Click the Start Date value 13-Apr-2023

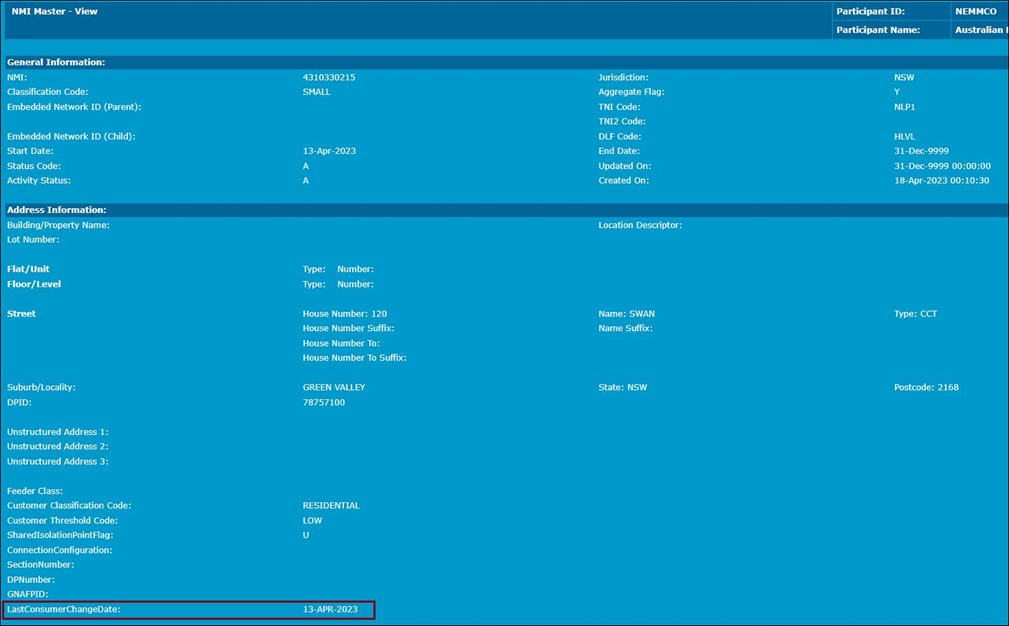(329, 151)
